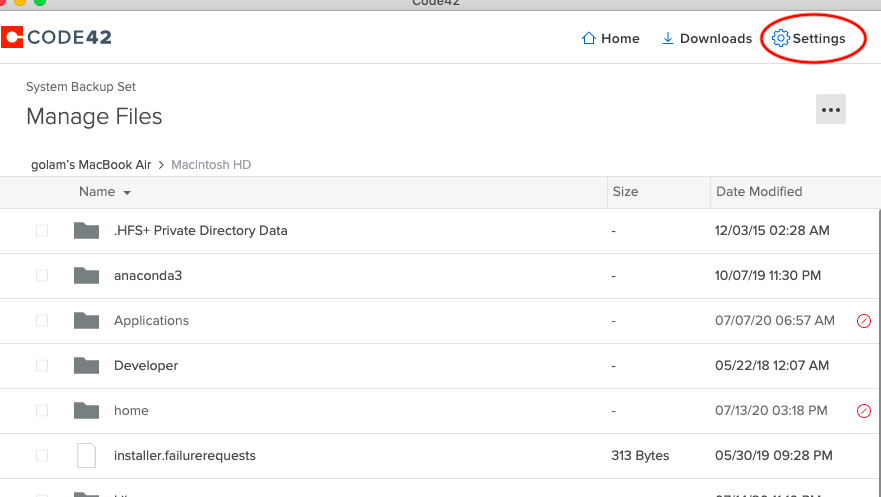881x497 pixels.
Task: Click the '05/22/18 12:07 AM' date
Action: coord(772,365)
